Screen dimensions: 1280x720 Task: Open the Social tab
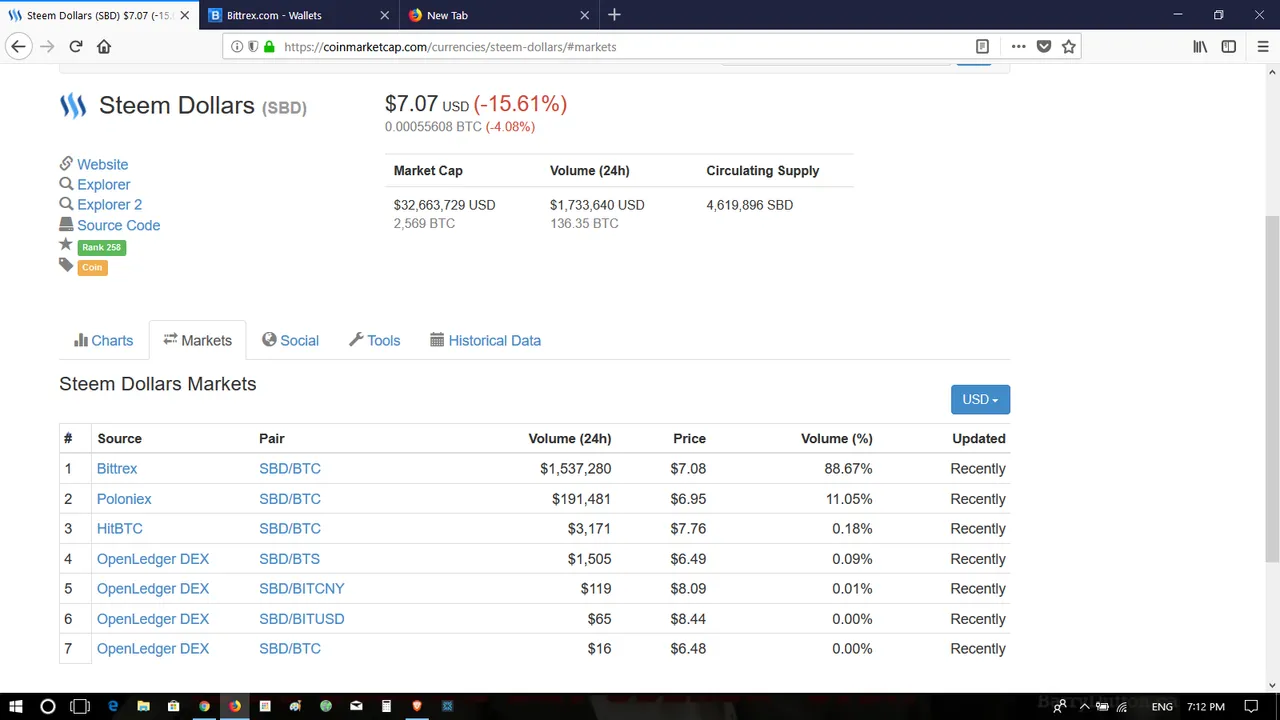tap(290, 340)
